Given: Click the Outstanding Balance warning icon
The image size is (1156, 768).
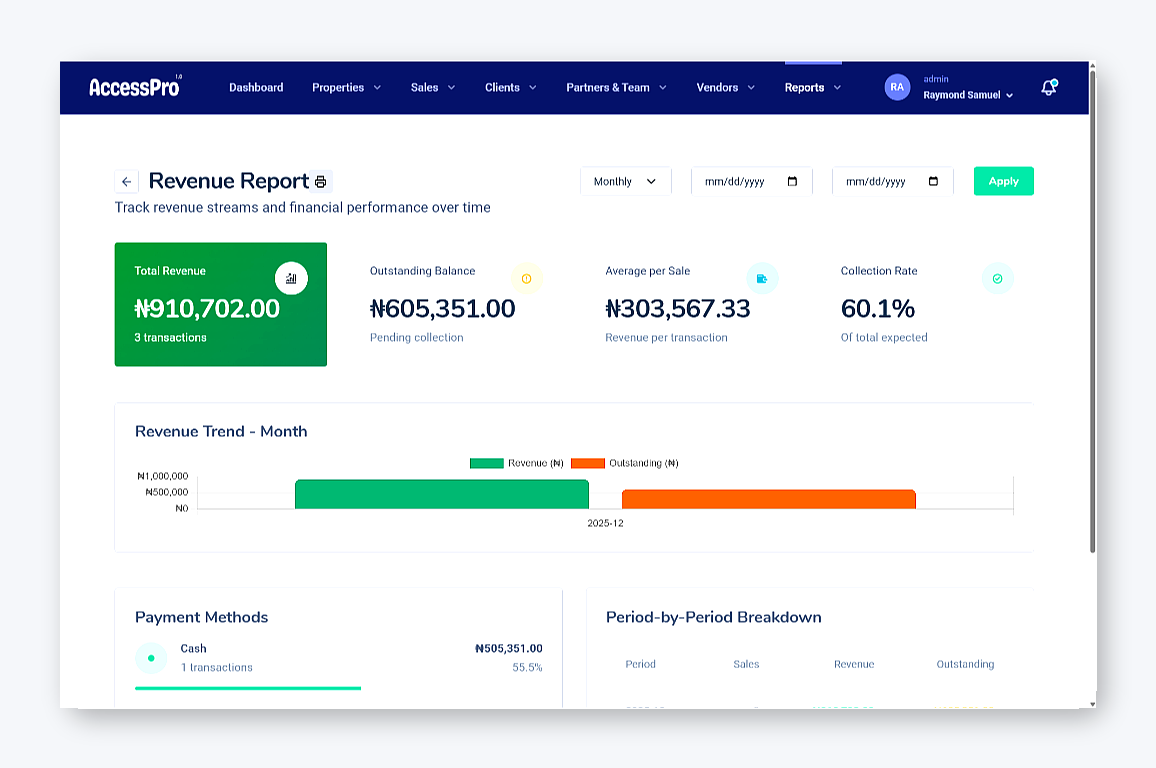Looking at the screenshot, I should [x=527, y=278].
